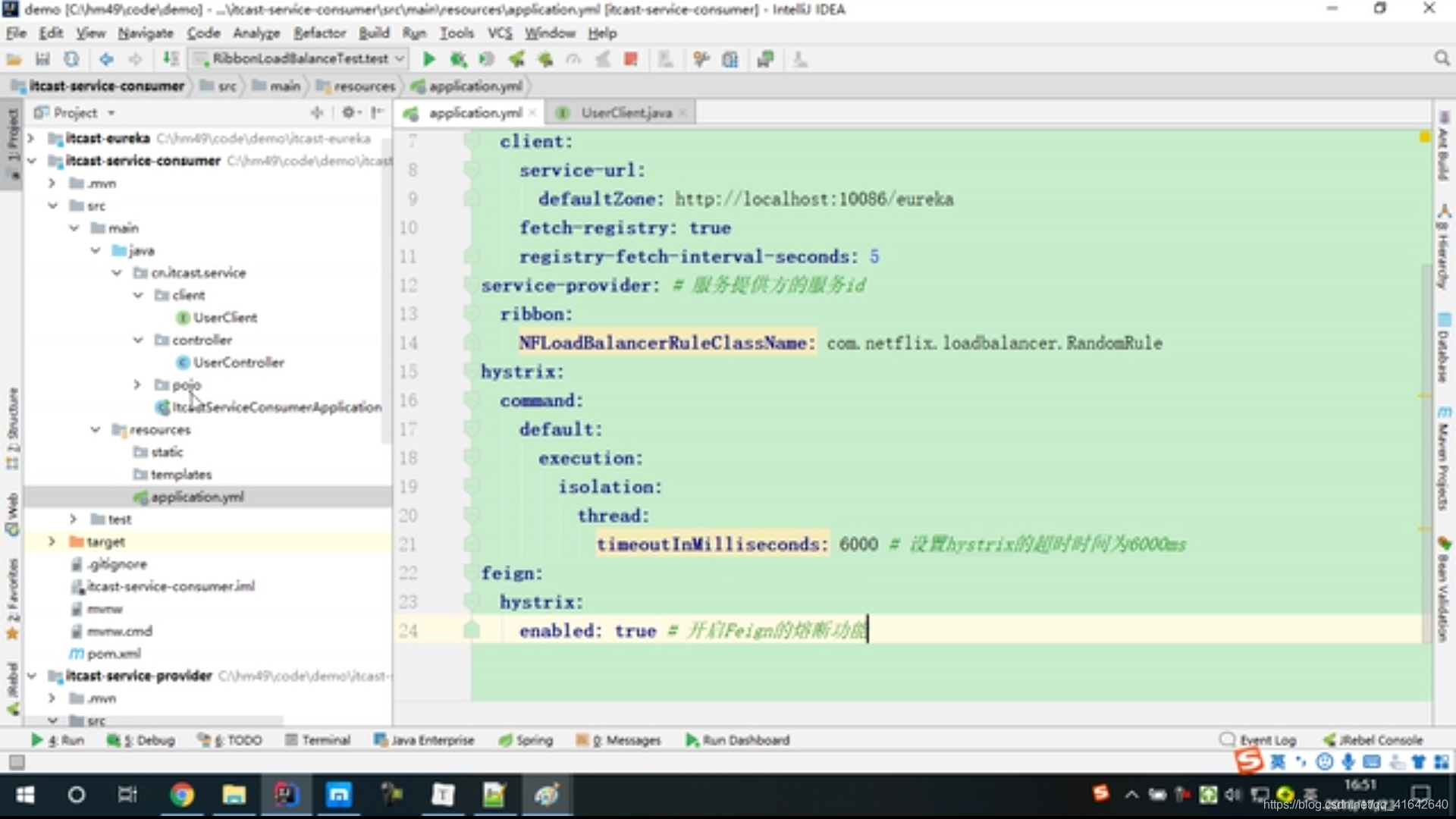Image resolution: width=1456 pixels, height=819 pixels.
Task: Open the Database side panel
Action: pyautogui.click(x=1443, y=347)
